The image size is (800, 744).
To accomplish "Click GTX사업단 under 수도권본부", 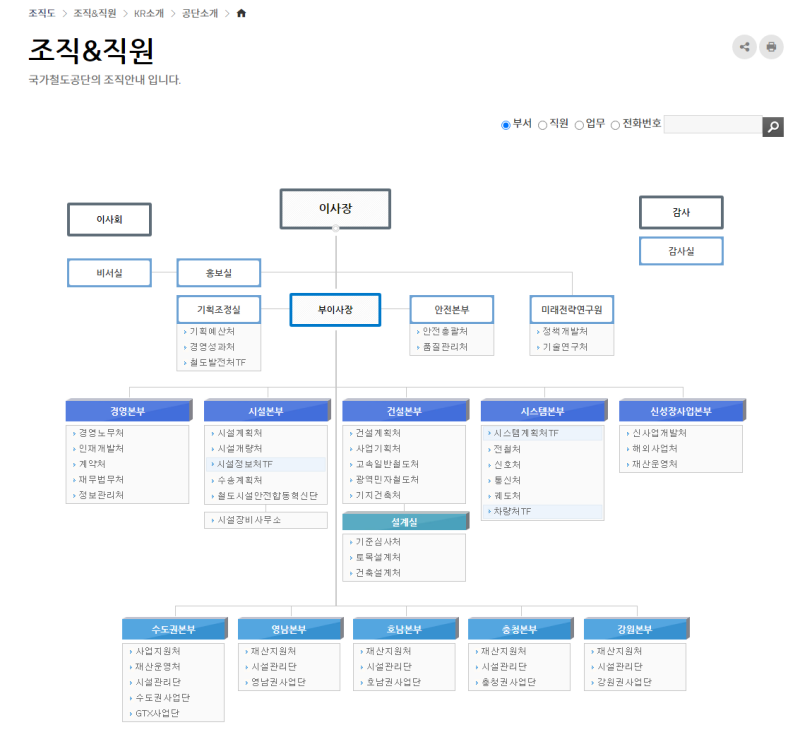I will point(157,713).
